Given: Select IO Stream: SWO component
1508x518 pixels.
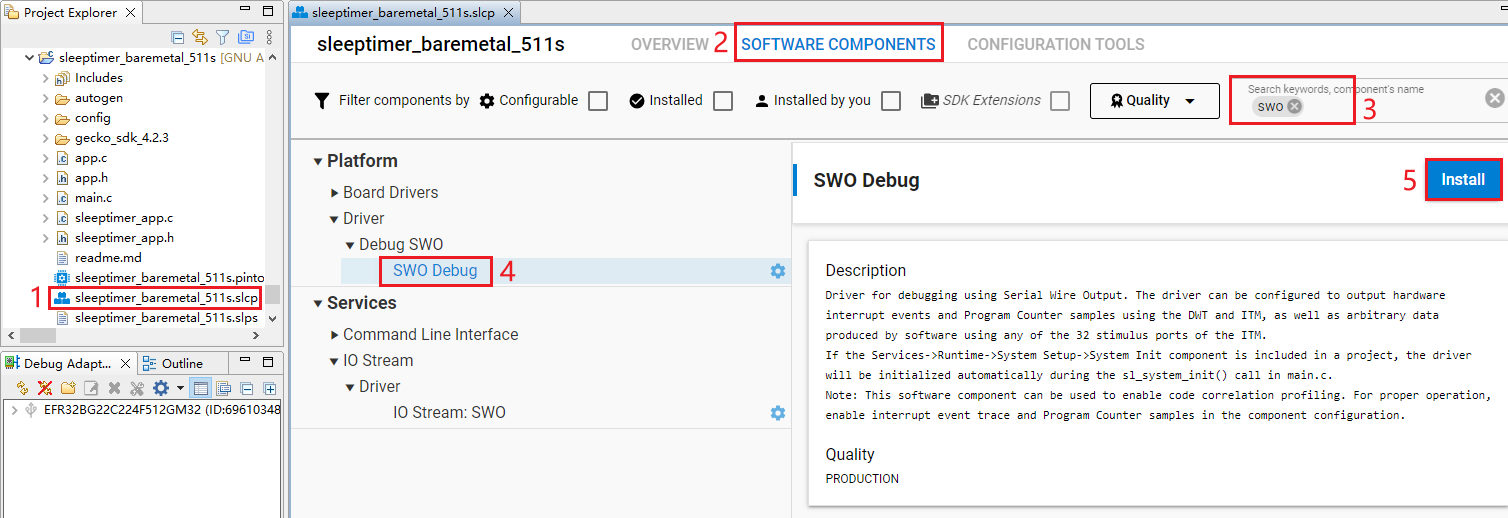Looking at the screenshot, I should (x=449, y=413).
